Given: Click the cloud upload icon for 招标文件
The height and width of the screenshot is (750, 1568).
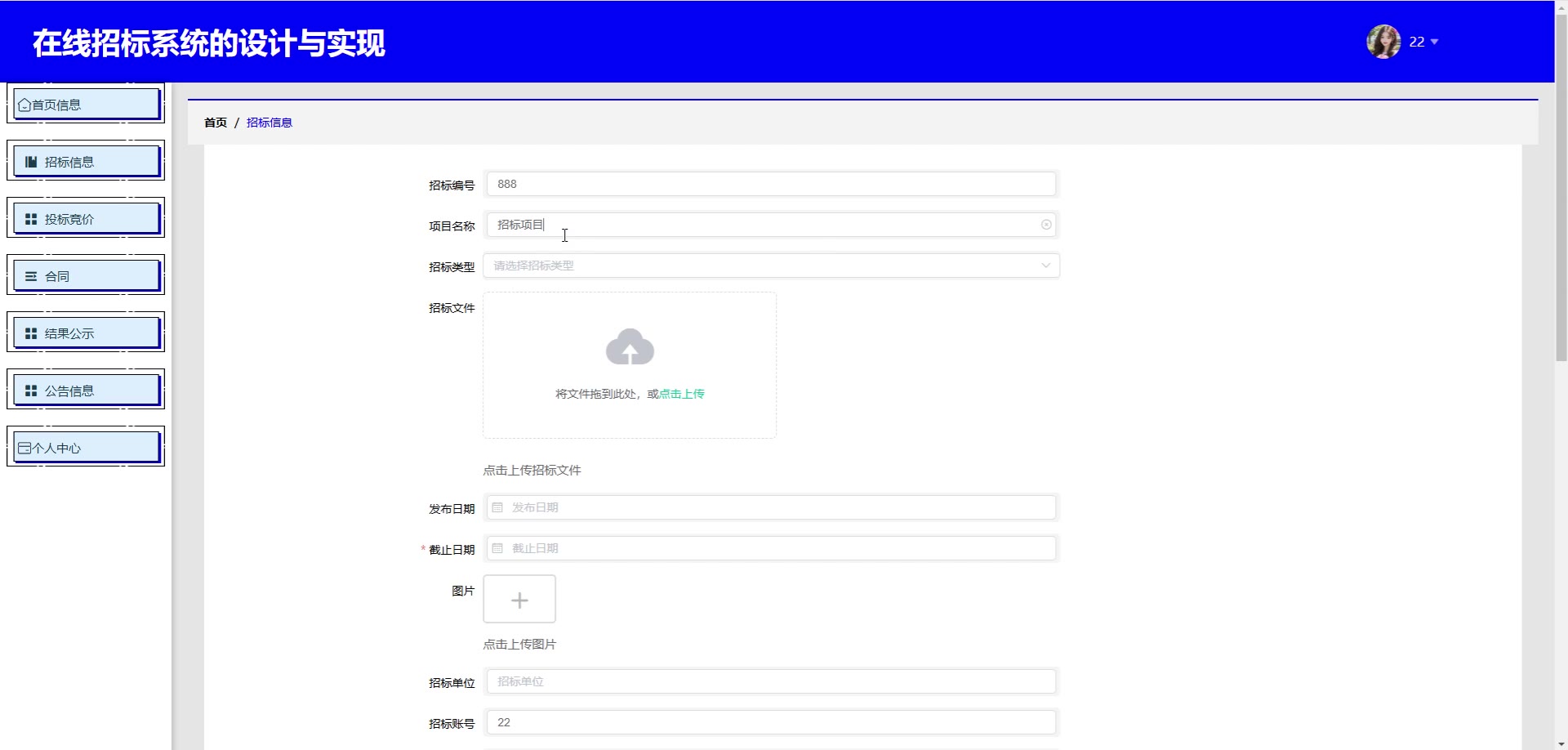Looking at the screenshot, I should click(630, 347).
